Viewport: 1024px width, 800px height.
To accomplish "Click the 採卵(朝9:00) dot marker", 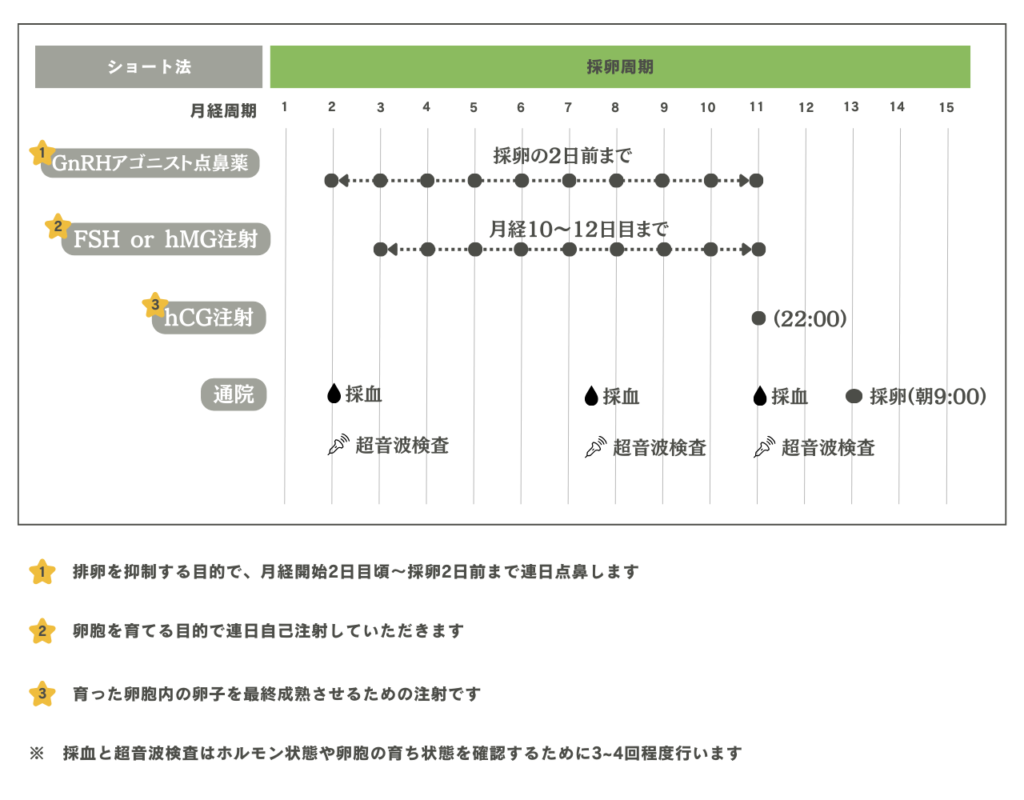I will 854,395.
